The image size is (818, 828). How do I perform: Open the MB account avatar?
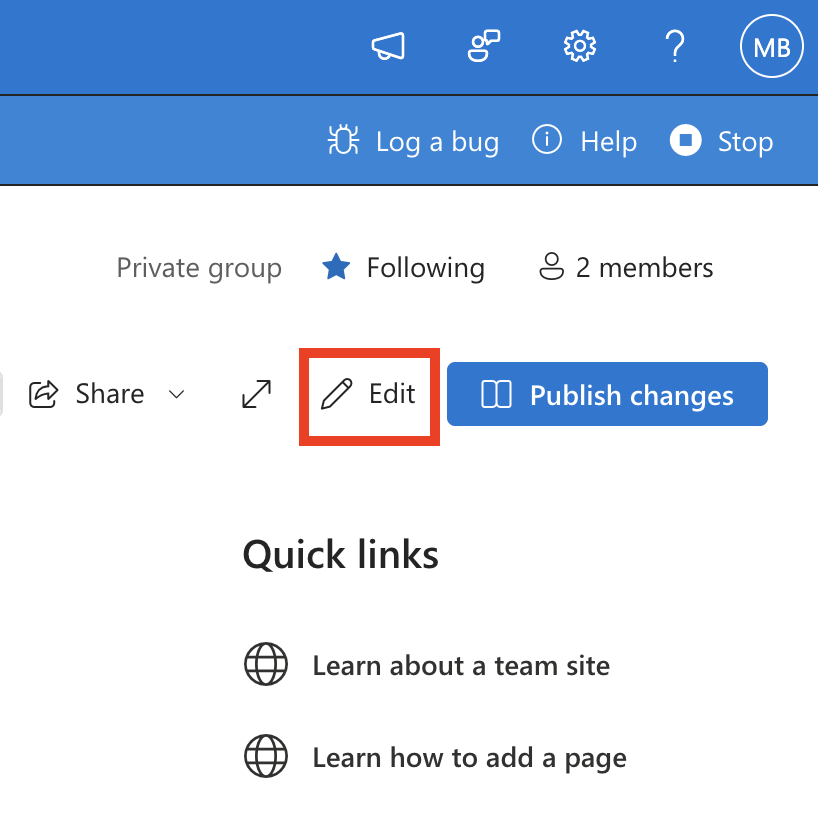[x=772, y=46]
